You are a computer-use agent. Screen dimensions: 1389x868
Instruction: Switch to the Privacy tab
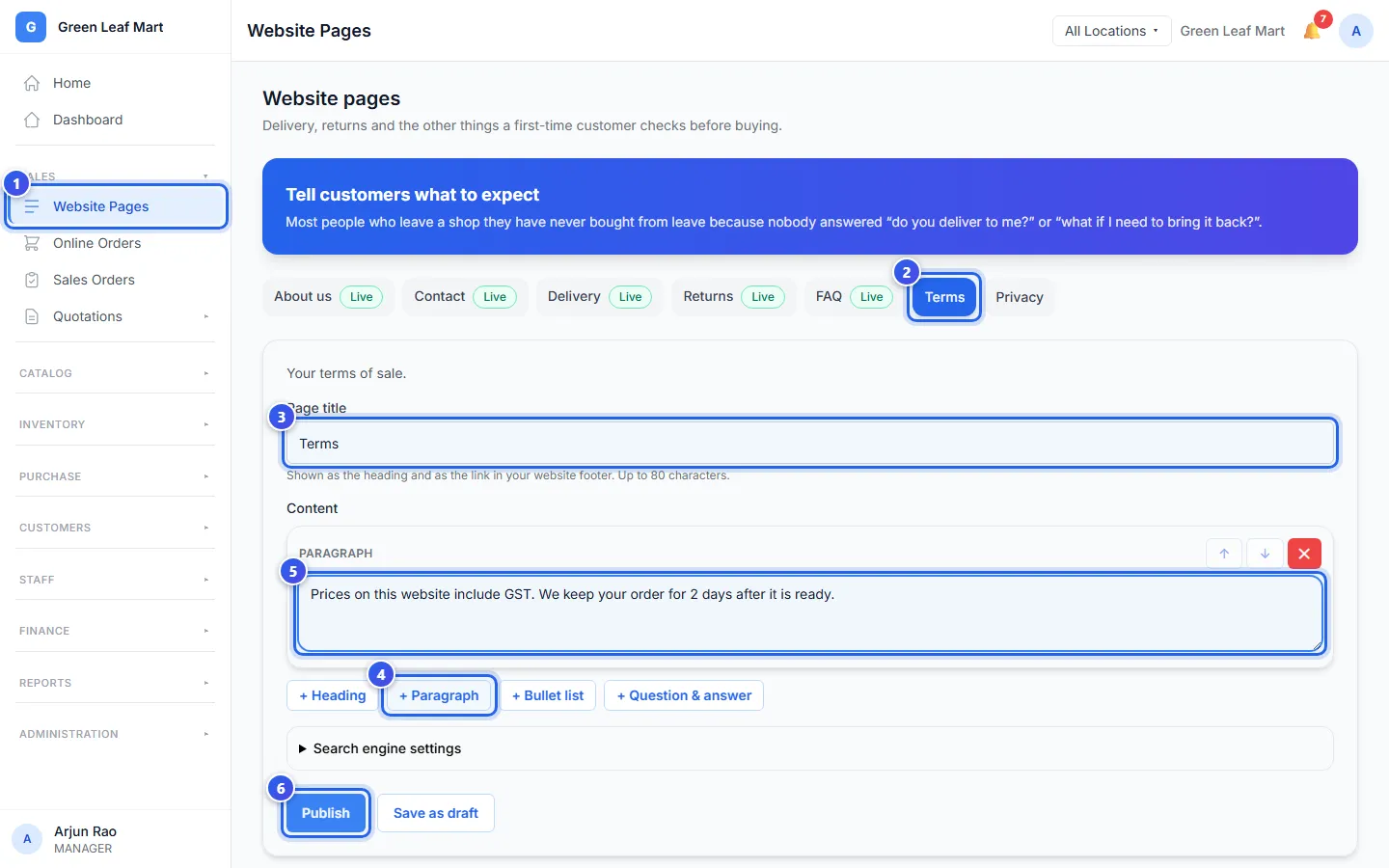[x=1020, y=297]
